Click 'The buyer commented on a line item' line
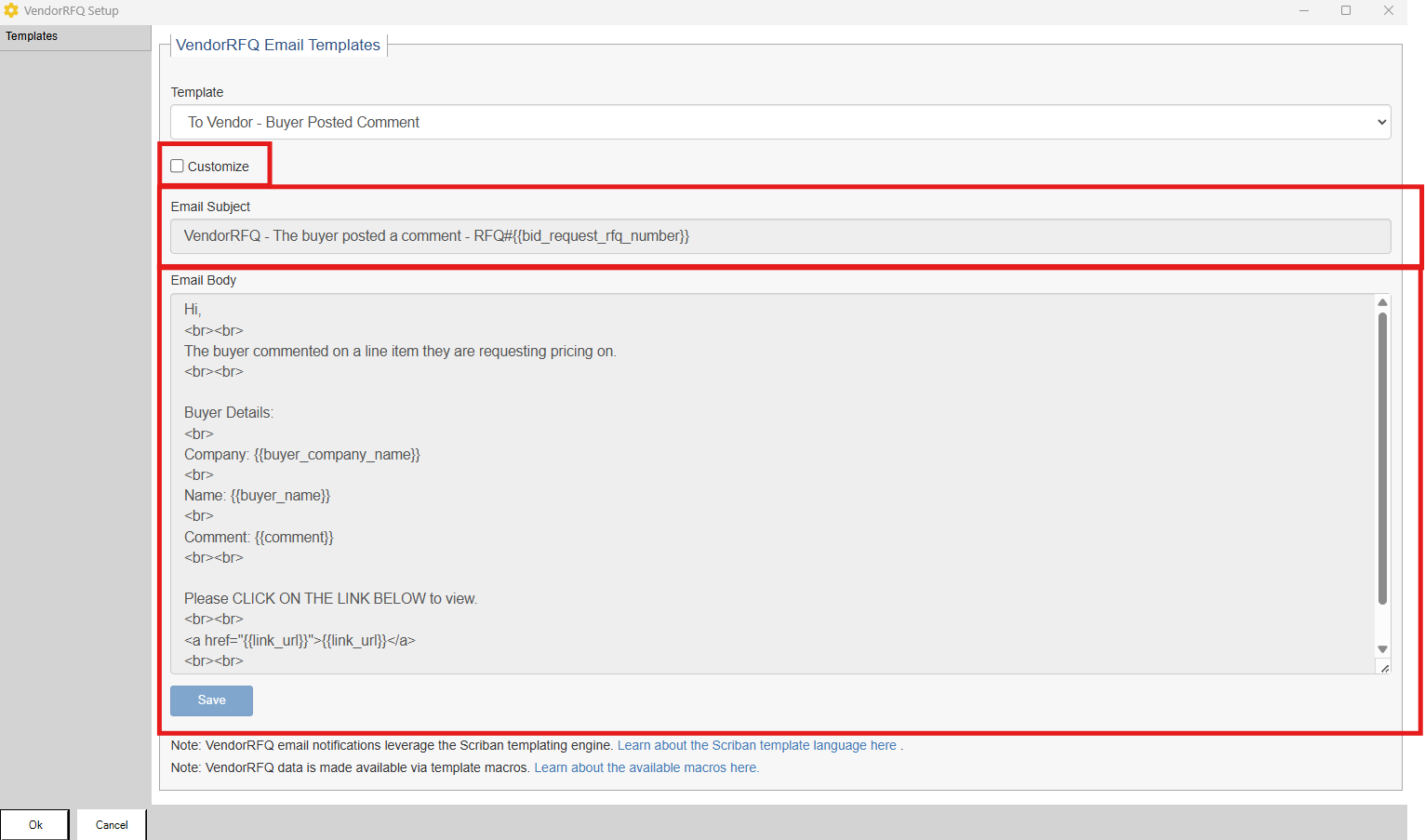 400,351
